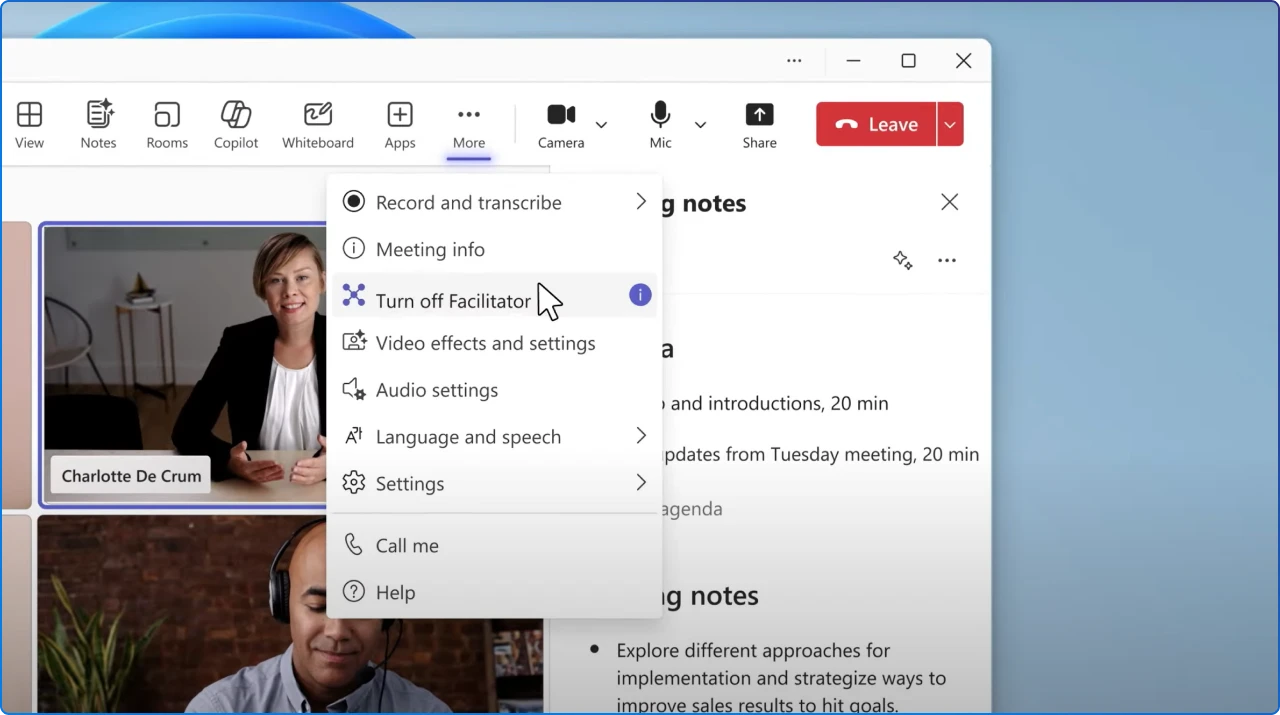The width and height of the screenshot is (1280, 715).
Task: Open Language and speech submenu
Action: [x=495, y=437]
